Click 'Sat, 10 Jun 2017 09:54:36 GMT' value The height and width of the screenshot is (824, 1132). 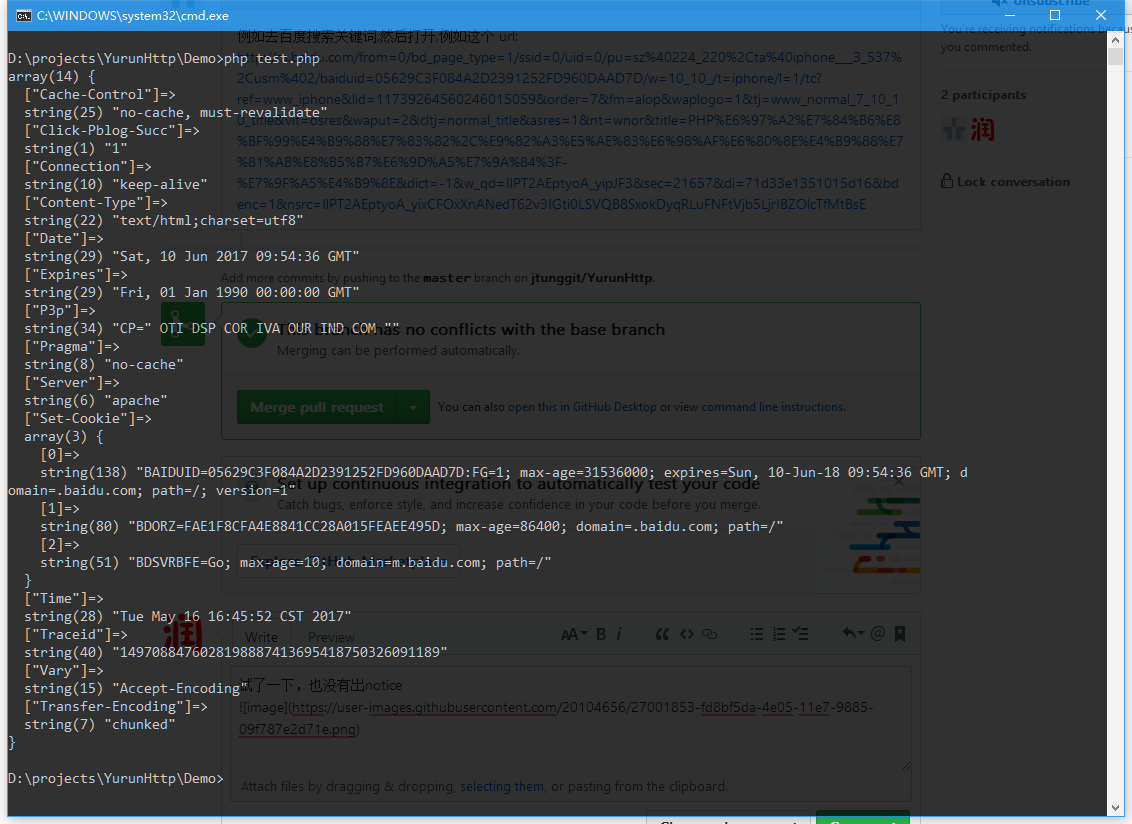coord(235,256)
